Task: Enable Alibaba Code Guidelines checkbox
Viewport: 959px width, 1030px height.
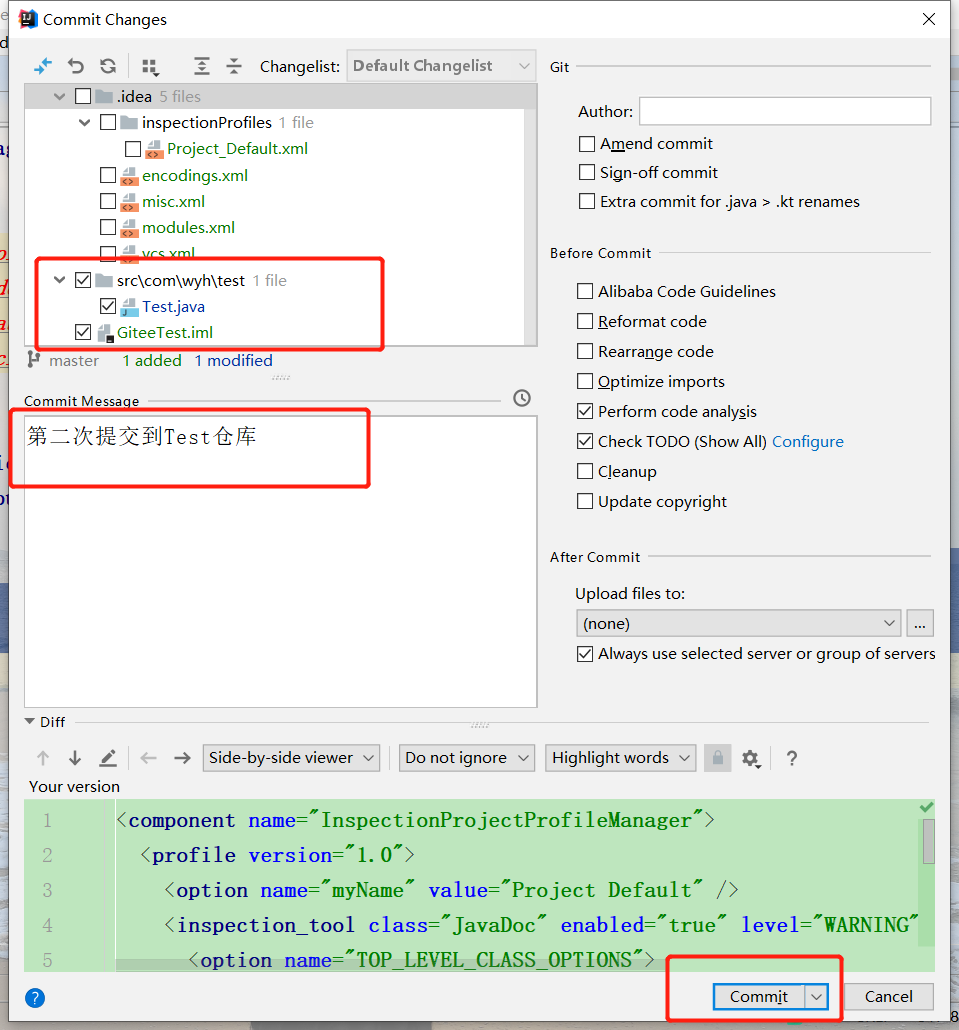Action: click(585, 291)
